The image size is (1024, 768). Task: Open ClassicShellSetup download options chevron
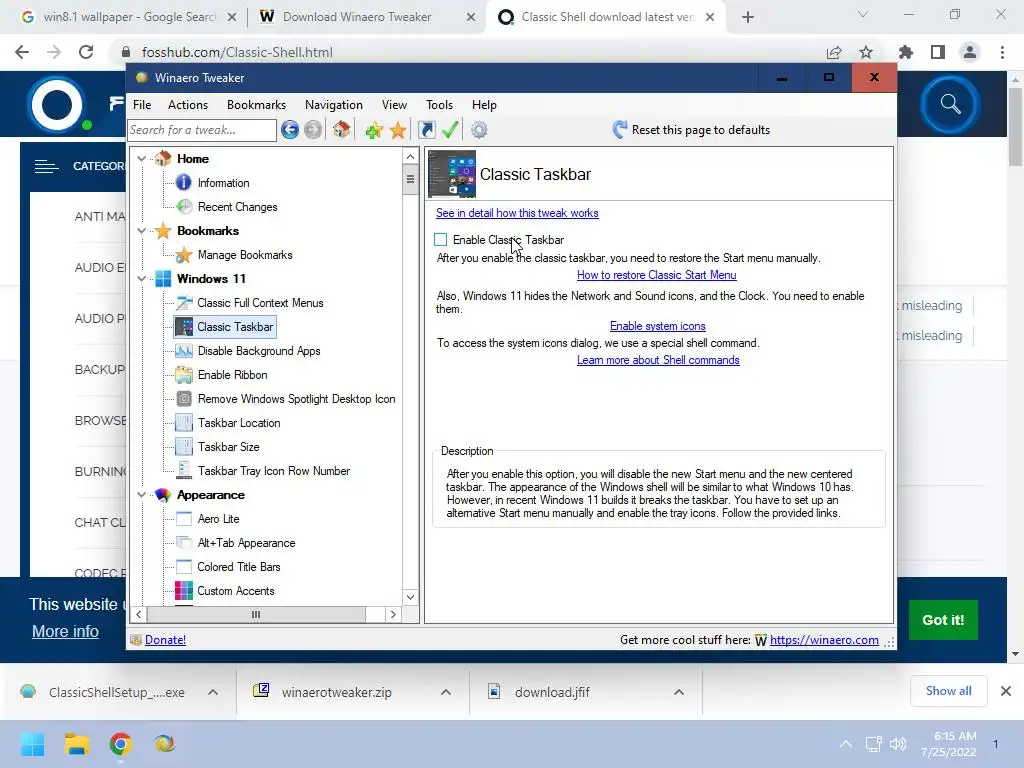point(213,692)
